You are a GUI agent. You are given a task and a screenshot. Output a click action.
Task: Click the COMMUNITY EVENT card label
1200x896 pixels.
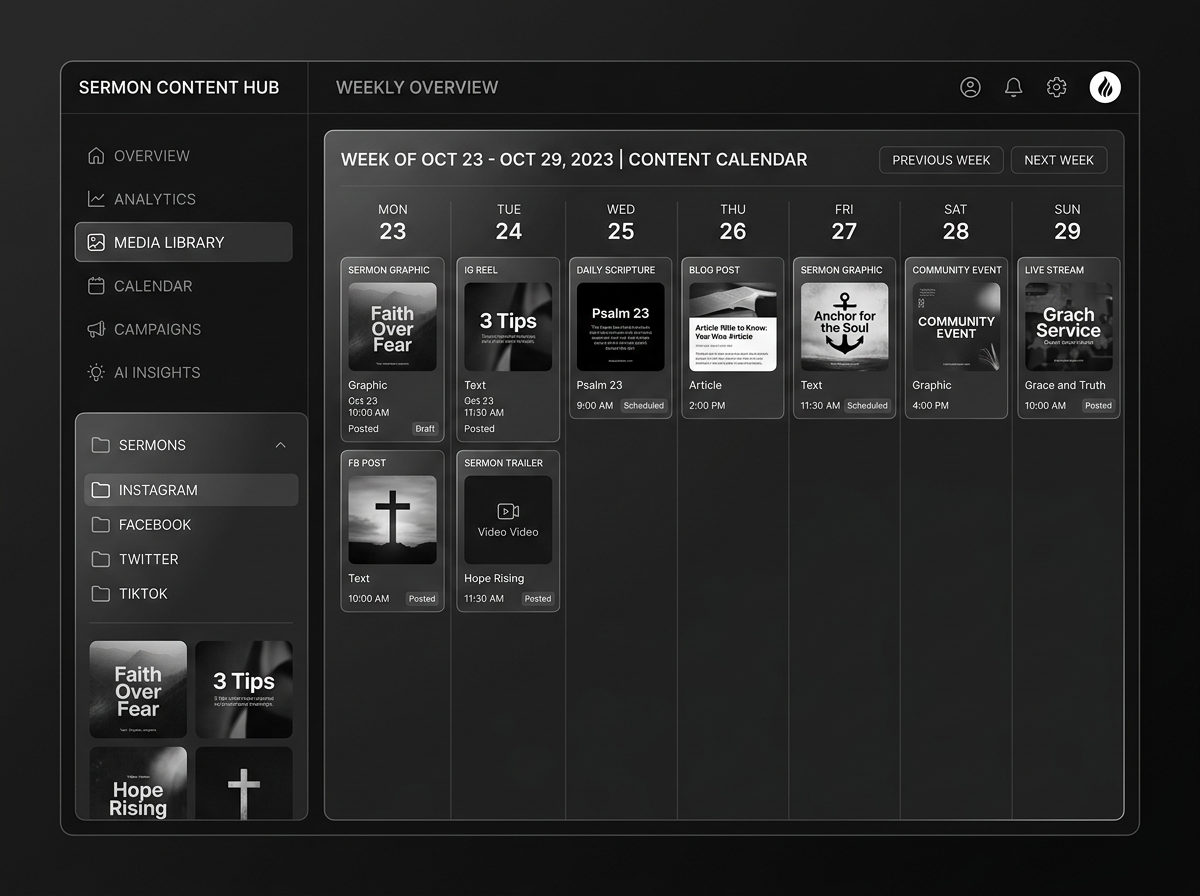(x=957, y=270)
